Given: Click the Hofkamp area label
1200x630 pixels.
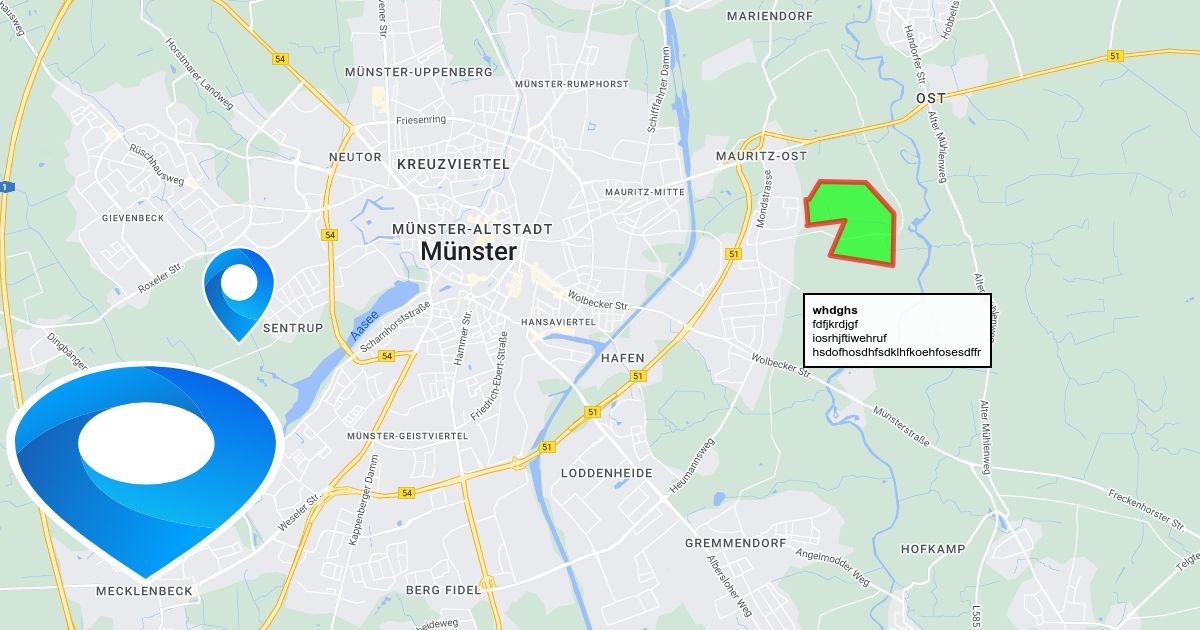Looking at the screenshot, I should point(933,549).
